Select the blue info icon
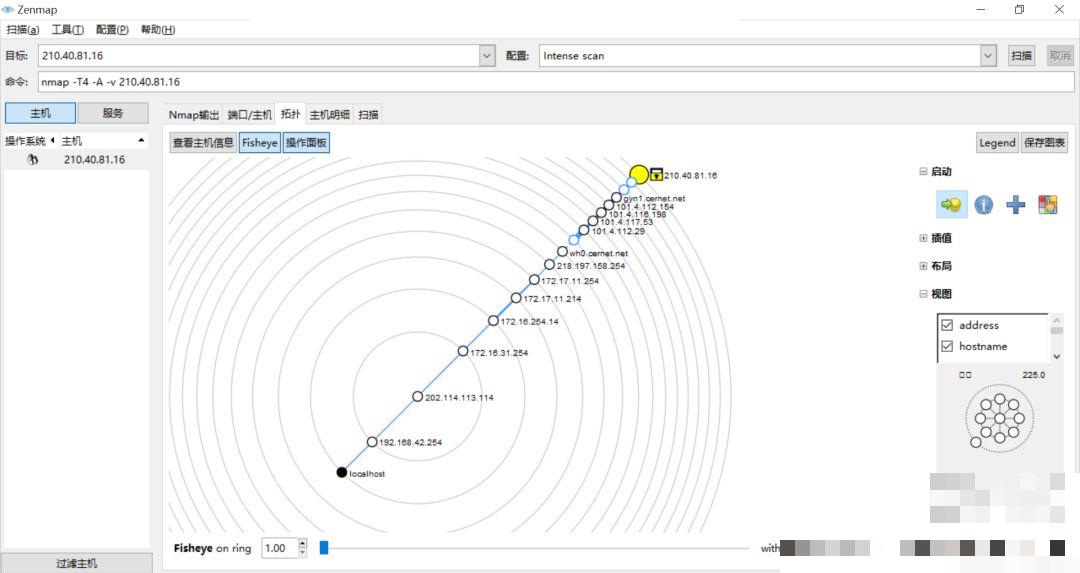The width and height of the screenshot is (1080, 573). [x=984, y=205]
